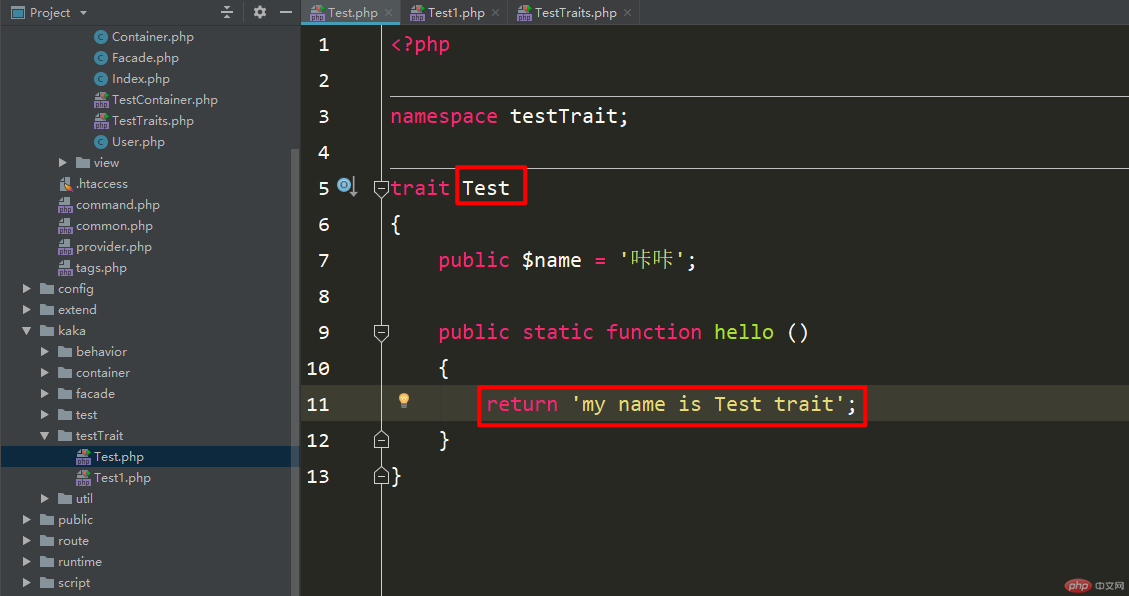The width and height of the screenshot is (1129, 596).
Task: Collapse the kaka folder
Action: (x=27, y=330)
